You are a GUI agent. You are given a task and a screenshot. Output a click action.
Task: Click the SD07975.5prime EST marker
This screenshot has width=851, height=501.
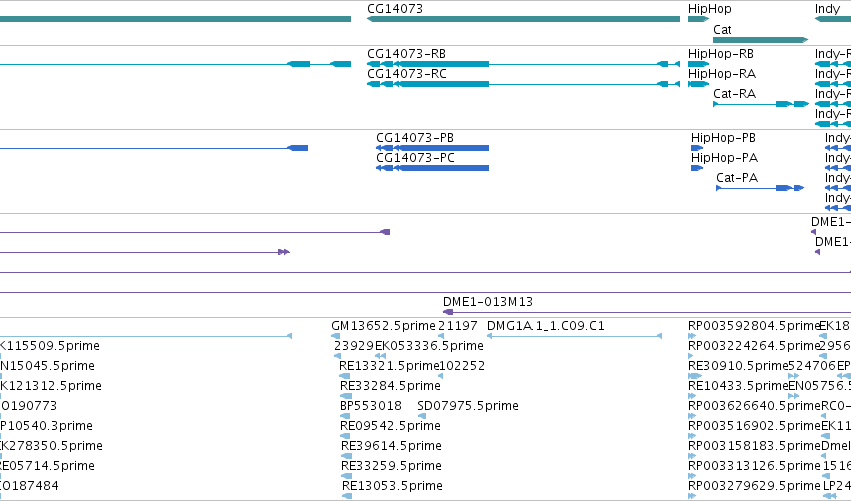tap(422, 416)
